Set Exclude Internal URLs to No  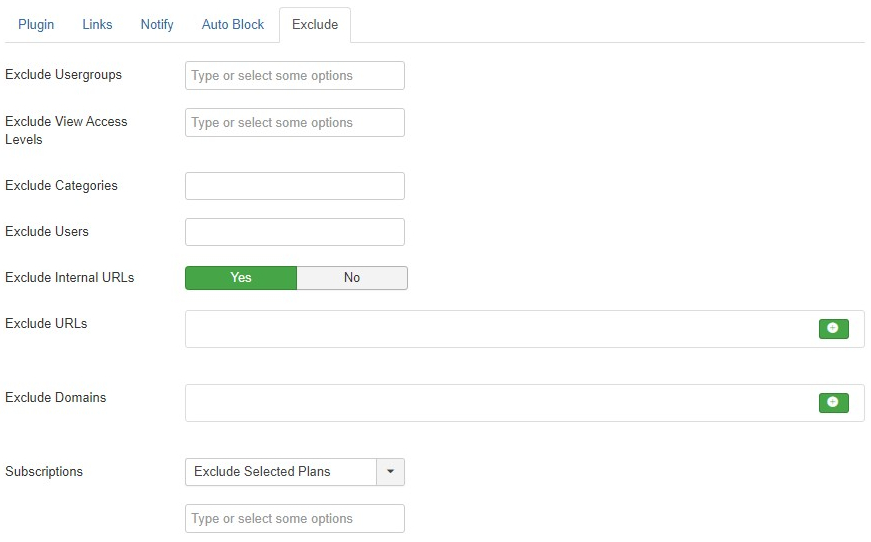coord(352,278)
